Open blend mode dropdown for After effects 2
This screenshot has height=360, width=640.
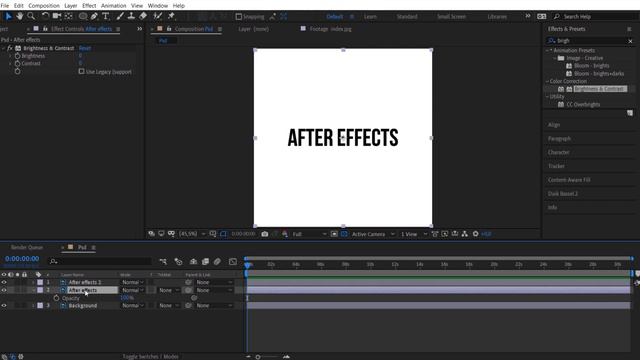pos(133,282)
